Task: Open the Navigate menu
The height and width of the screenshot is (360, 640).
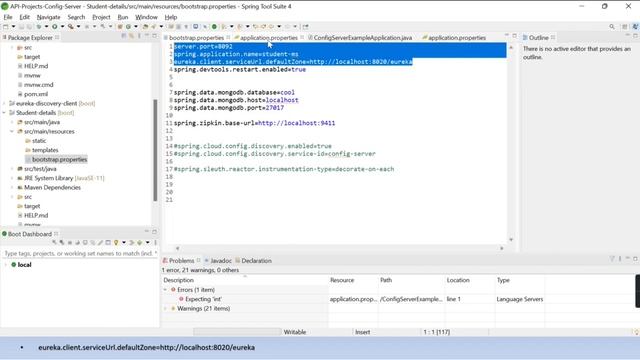Action: coord(48,17)
